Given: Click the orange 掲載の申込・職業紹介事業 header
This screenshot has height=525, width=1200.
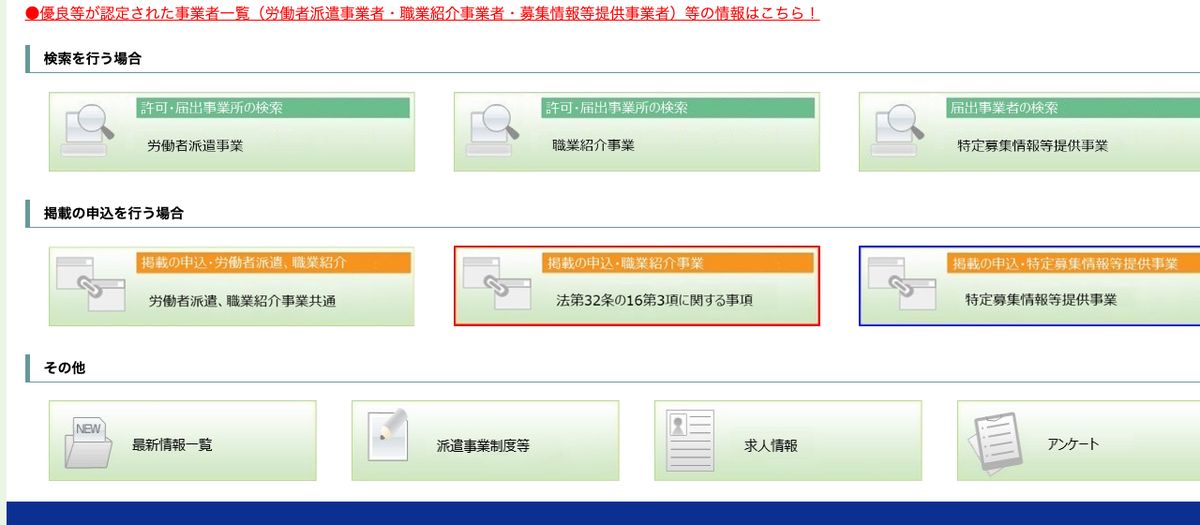Looking at the screenshot, I should (x=678, y=263).
